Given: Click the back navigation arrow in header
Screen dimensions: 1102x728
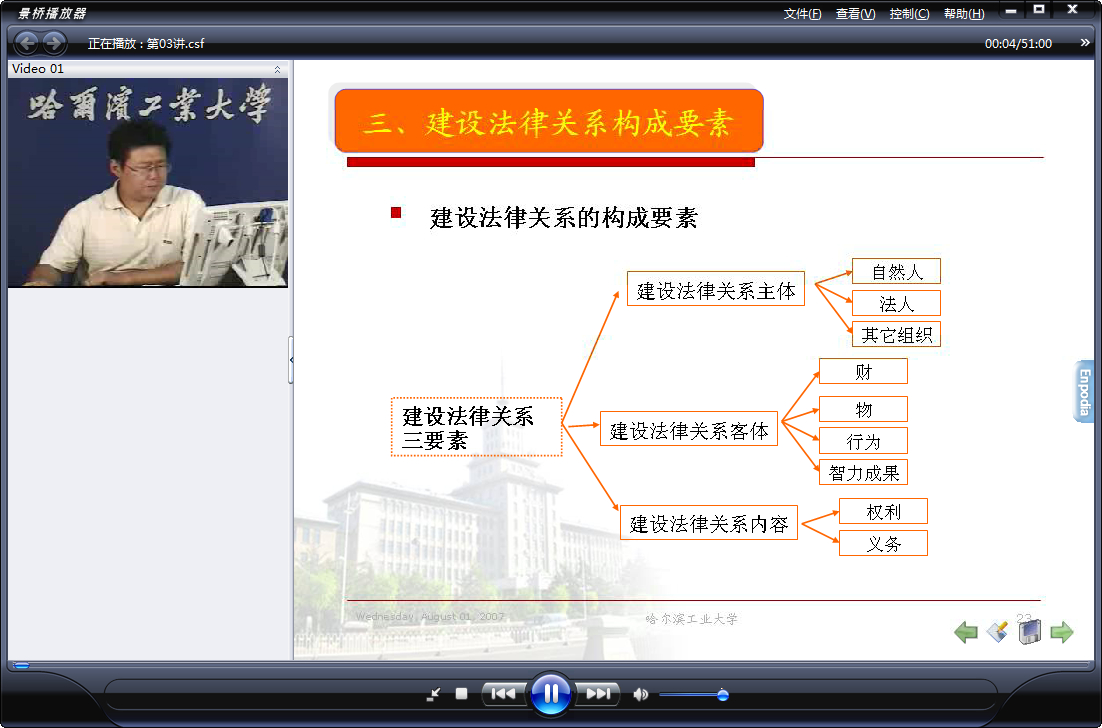Looking at the screenshot, I should point(27,44).
